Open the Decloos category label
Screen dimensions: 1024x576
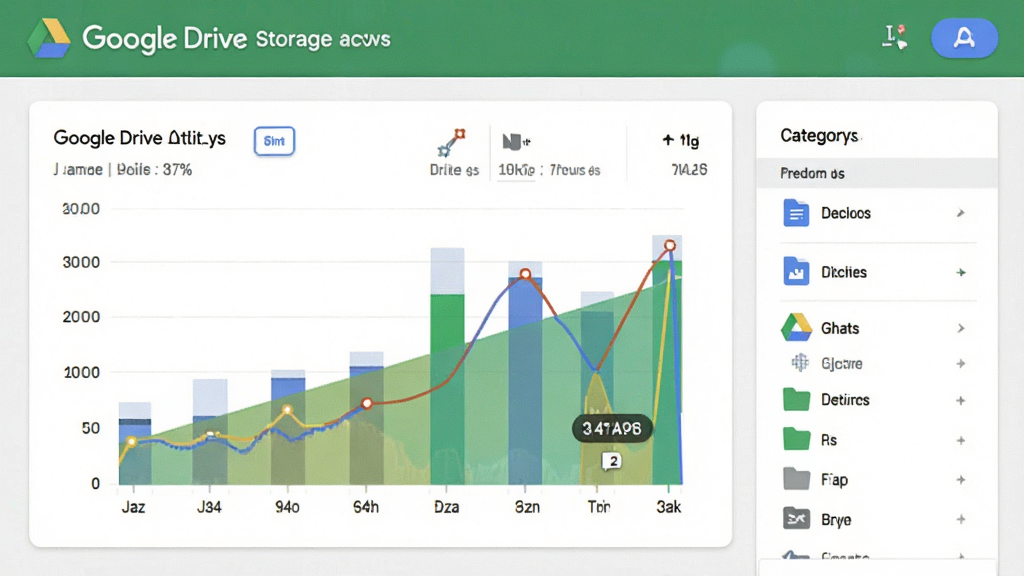(x=846, y=213)
